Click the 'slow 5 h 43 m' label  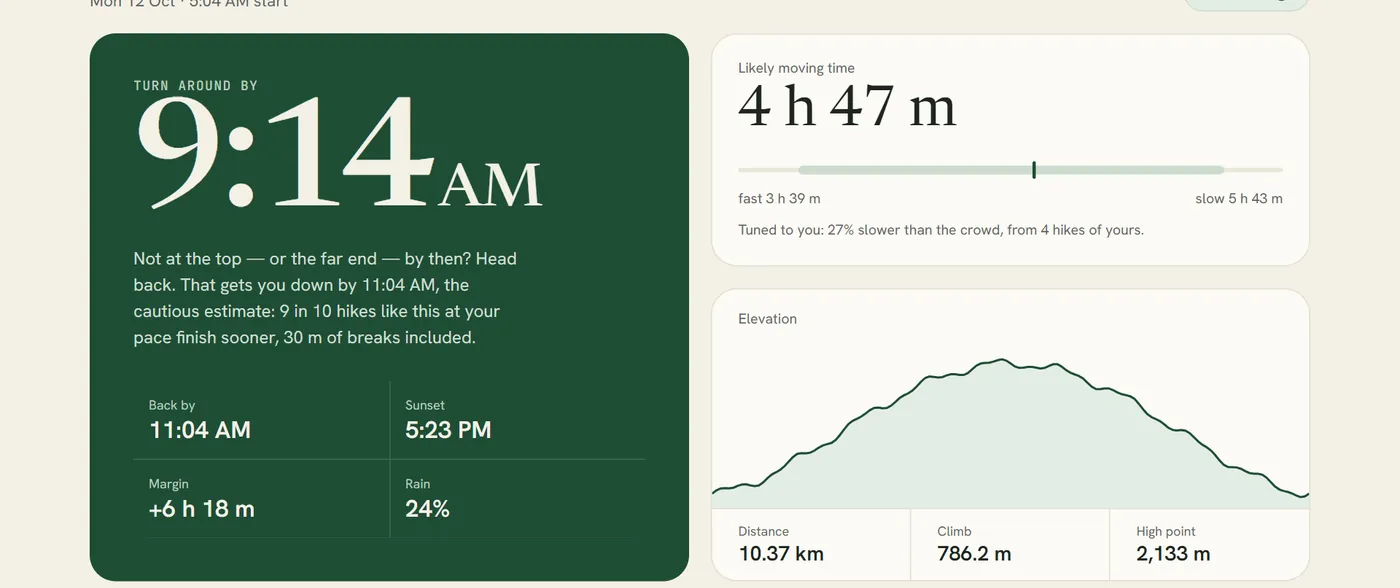coord(1239,199)
